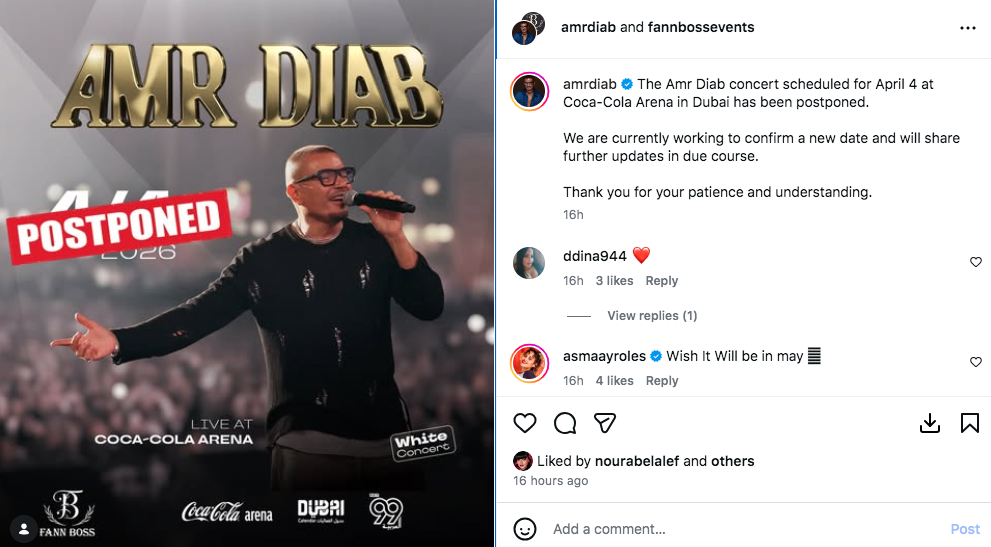Focus the Add a comment field
This screenshot has height=547, width=991.
(746, 529)
